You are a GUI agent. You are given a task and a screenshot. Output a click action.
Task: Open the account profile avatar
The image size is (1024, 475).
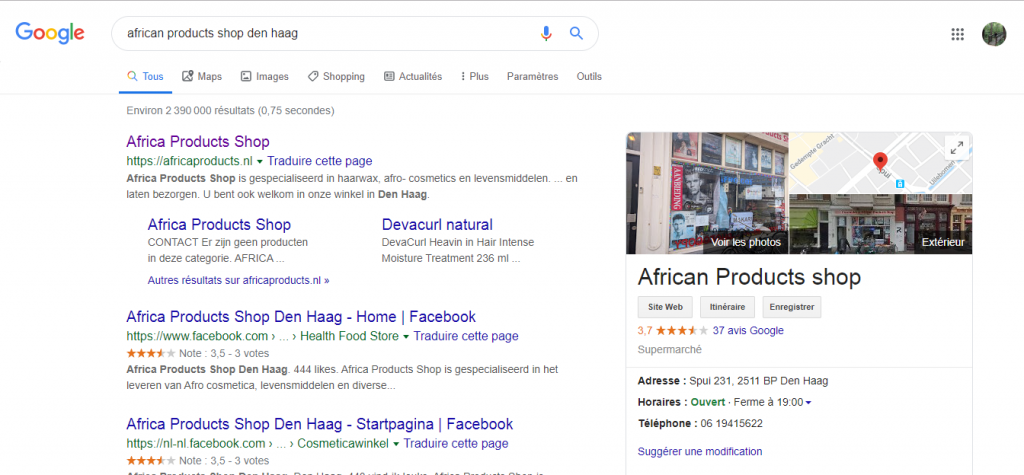(994, 34)
